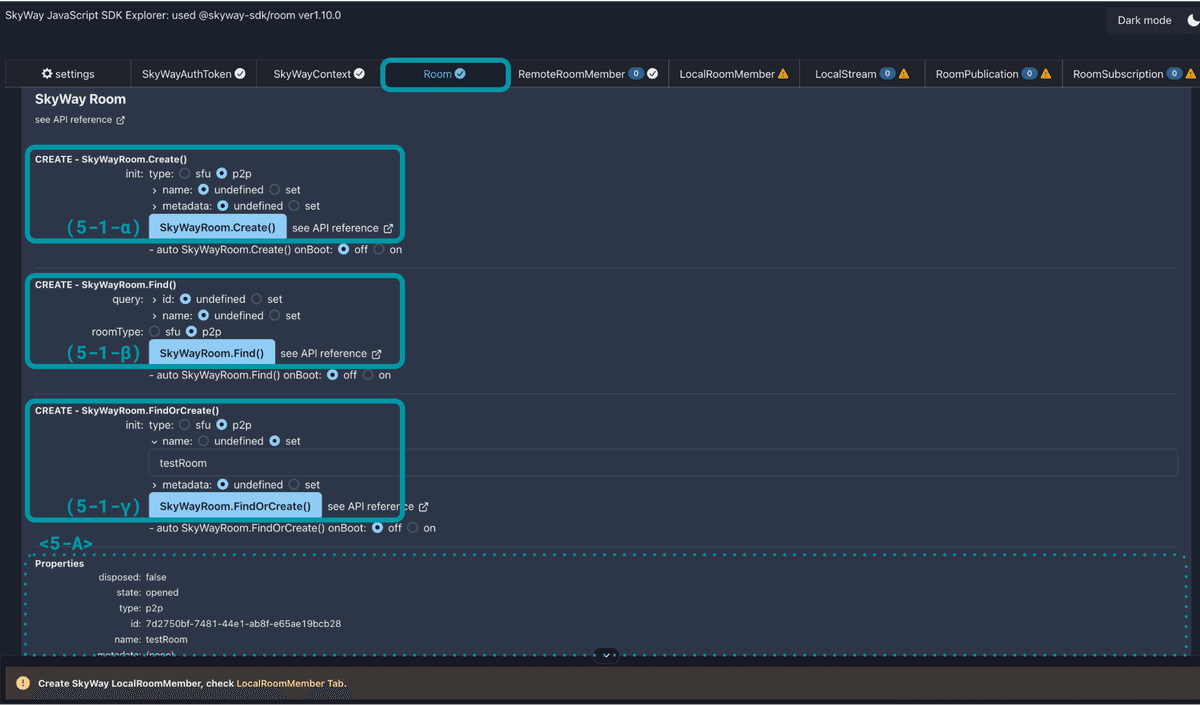Select sfu room type in SkyWayRoom.Create
The height and width of the screenshot is (705, 1200).
click(x=184, y=173)
